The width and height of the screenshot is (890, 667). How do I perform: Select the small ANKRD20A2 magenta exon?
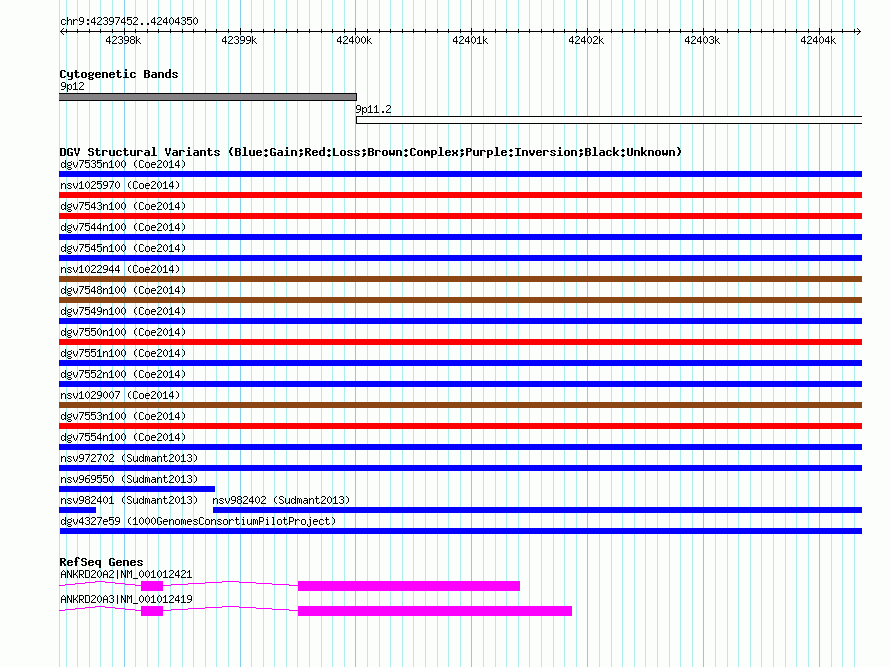click(x=152, y=586)
